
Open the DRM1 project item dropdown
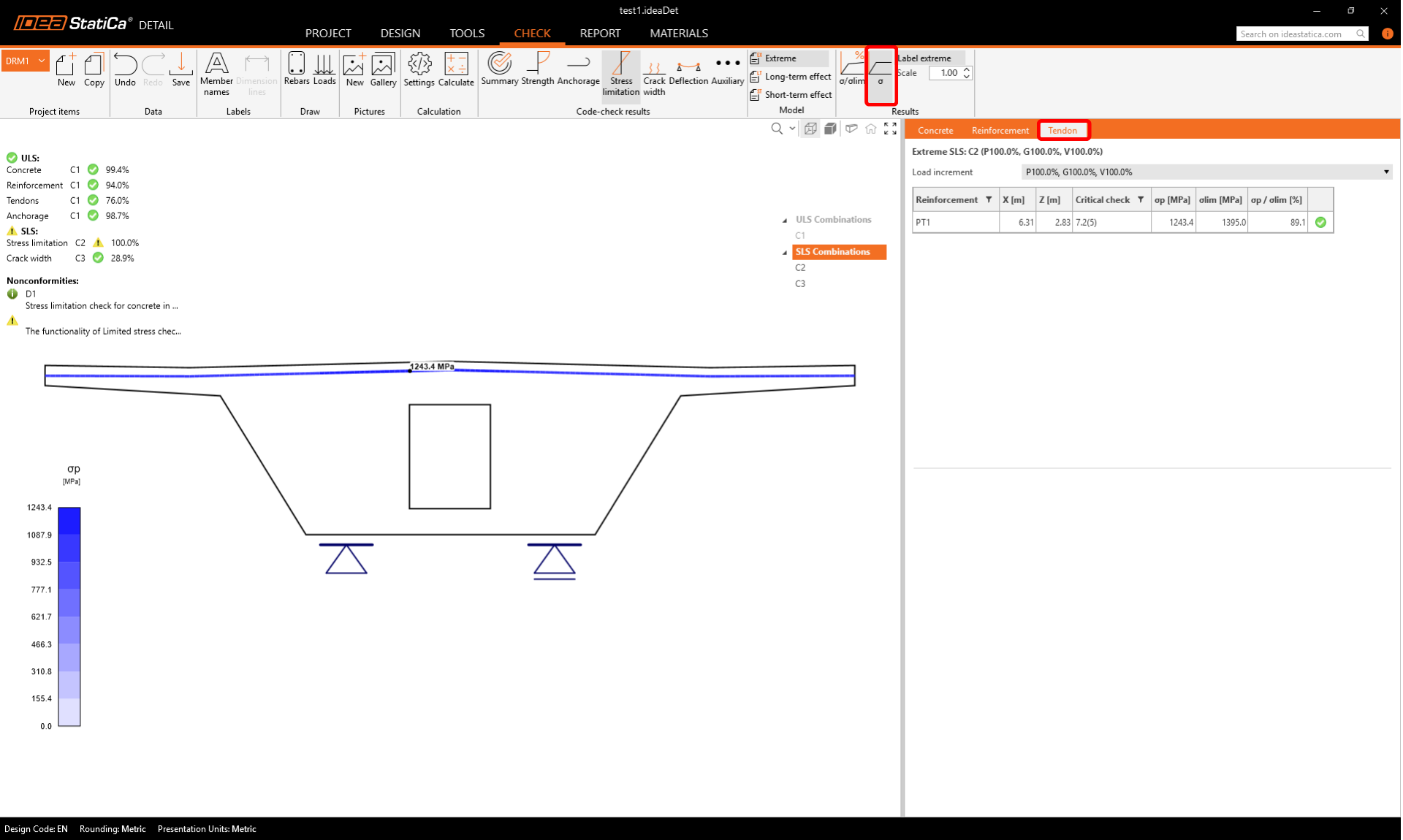42,61
